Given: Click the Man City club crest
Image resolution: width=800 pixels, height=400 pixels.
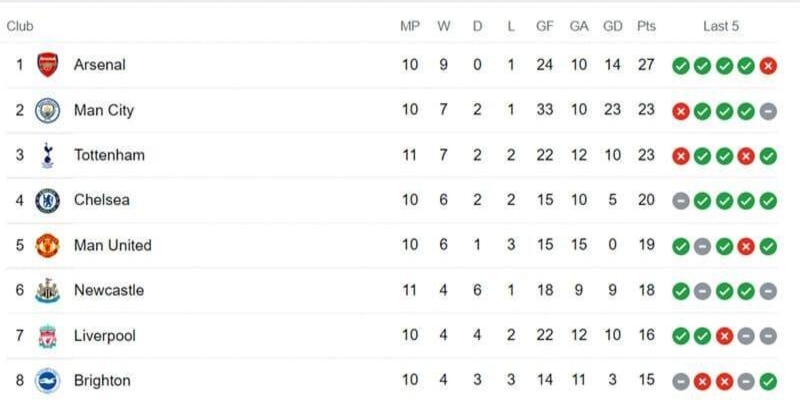Looking at the screenshot, I should 47,110.
